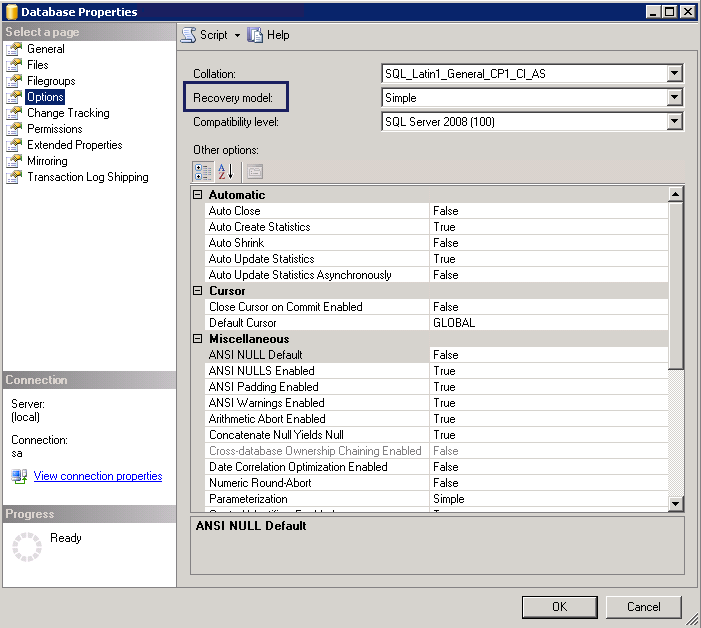Screen dimensions: 701x628
Task: Click the Cancel button
Action: pyautogui.click(x=643, y=607)
